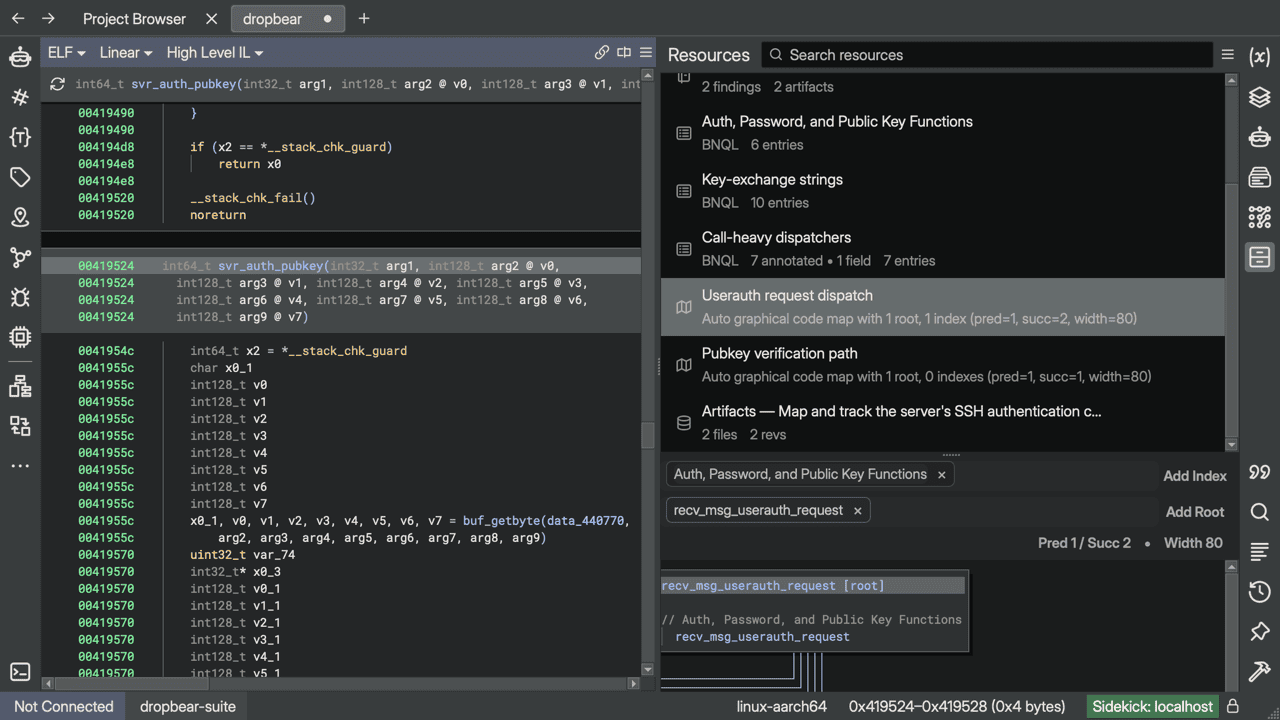The image size is (1280, 720).
Task: Open the Sidekick robot icon in left sidebar
Action: [20, 57]
